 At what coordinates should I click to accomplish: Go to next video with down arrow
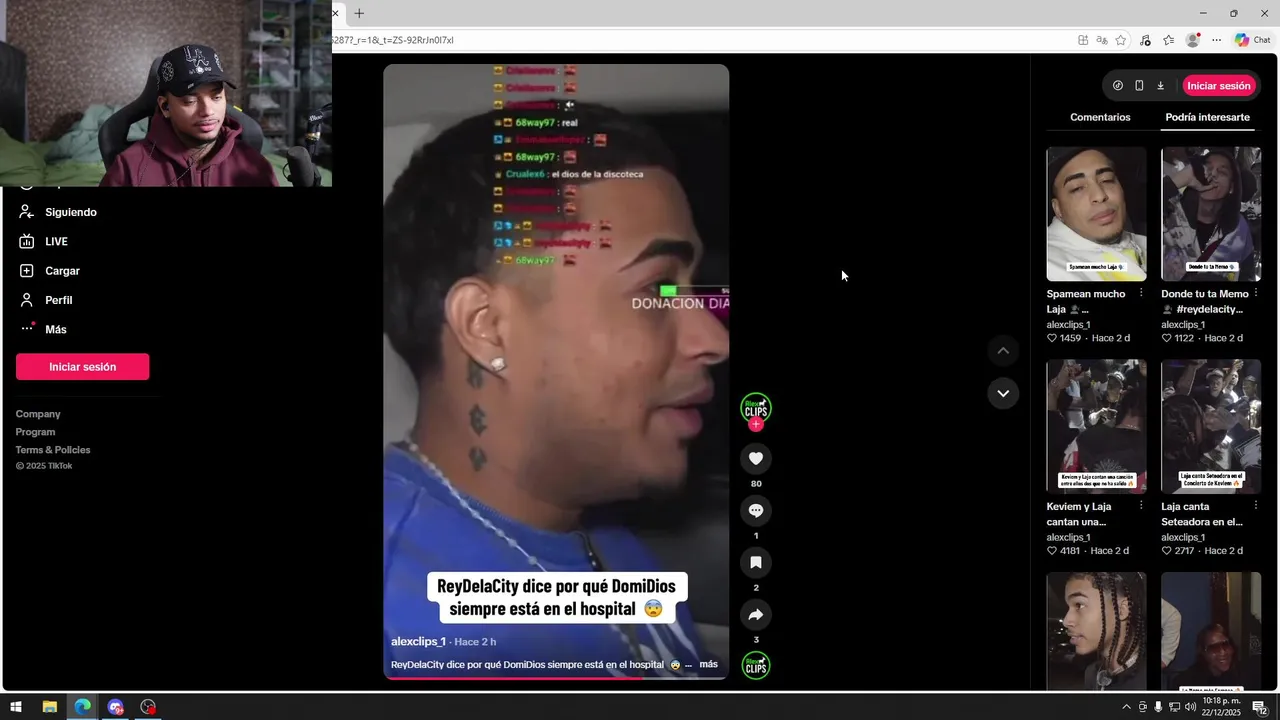coord(1003,393)
